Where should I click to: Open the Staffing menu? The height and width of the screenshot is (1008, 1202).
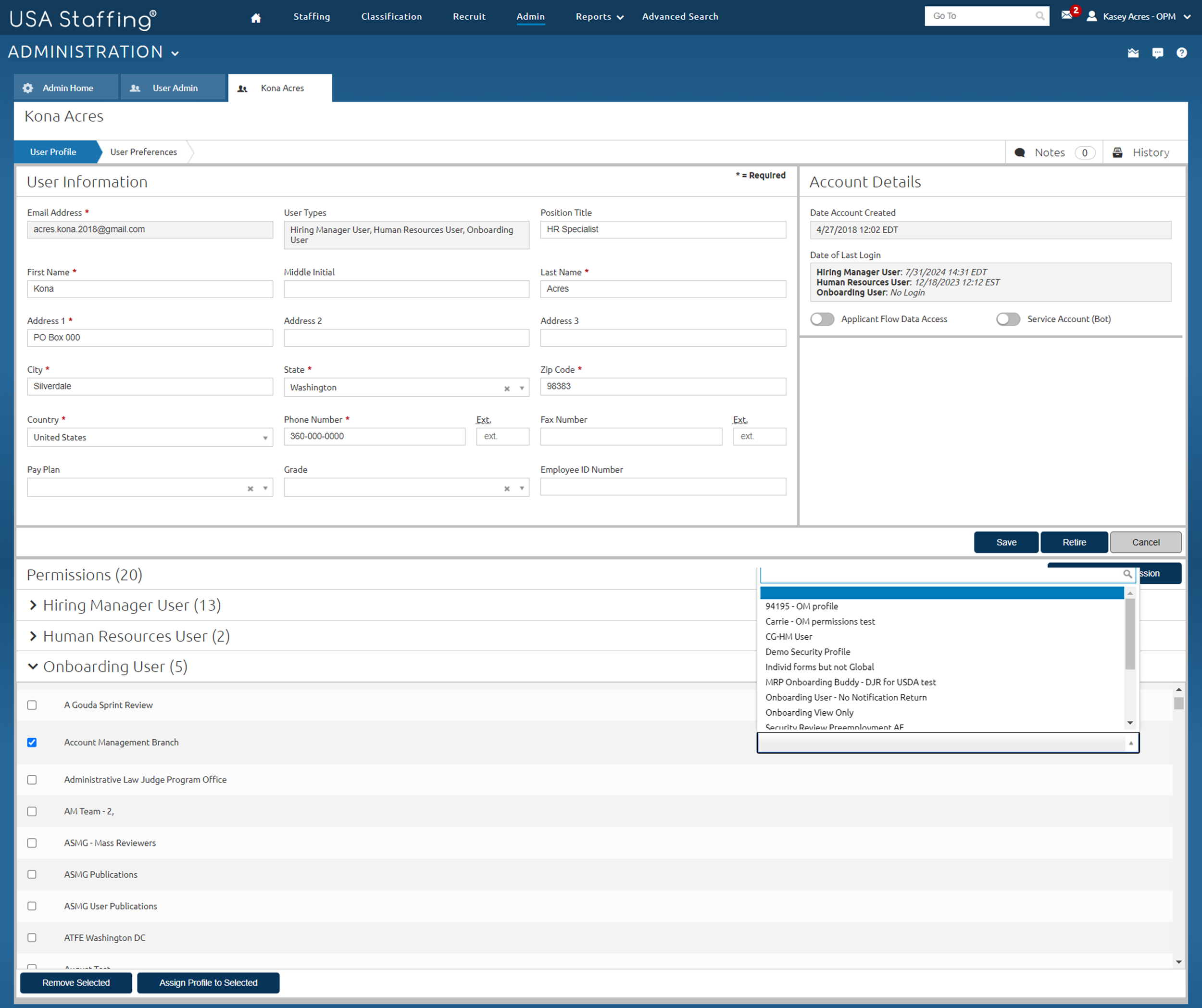click(312, 17)
